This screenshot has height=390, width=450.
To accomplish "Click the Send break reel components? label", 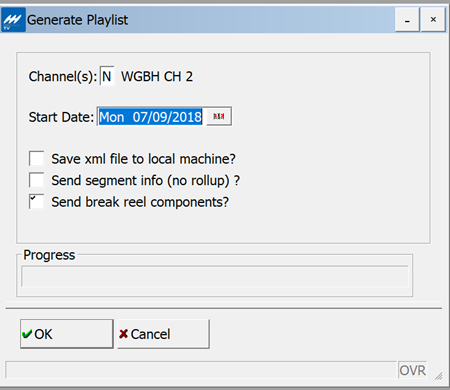I will tap(140, 202).
